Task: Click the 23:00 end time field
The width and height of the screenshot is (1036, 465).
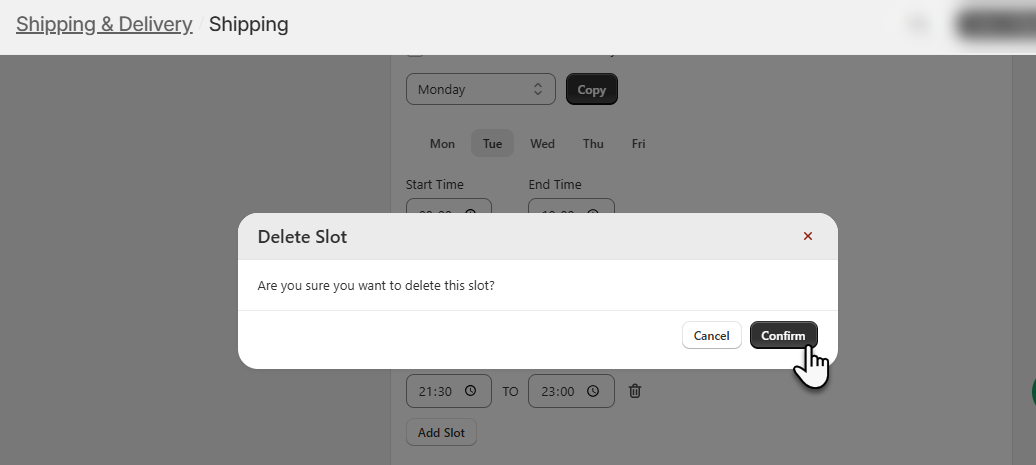Action: 560,391
